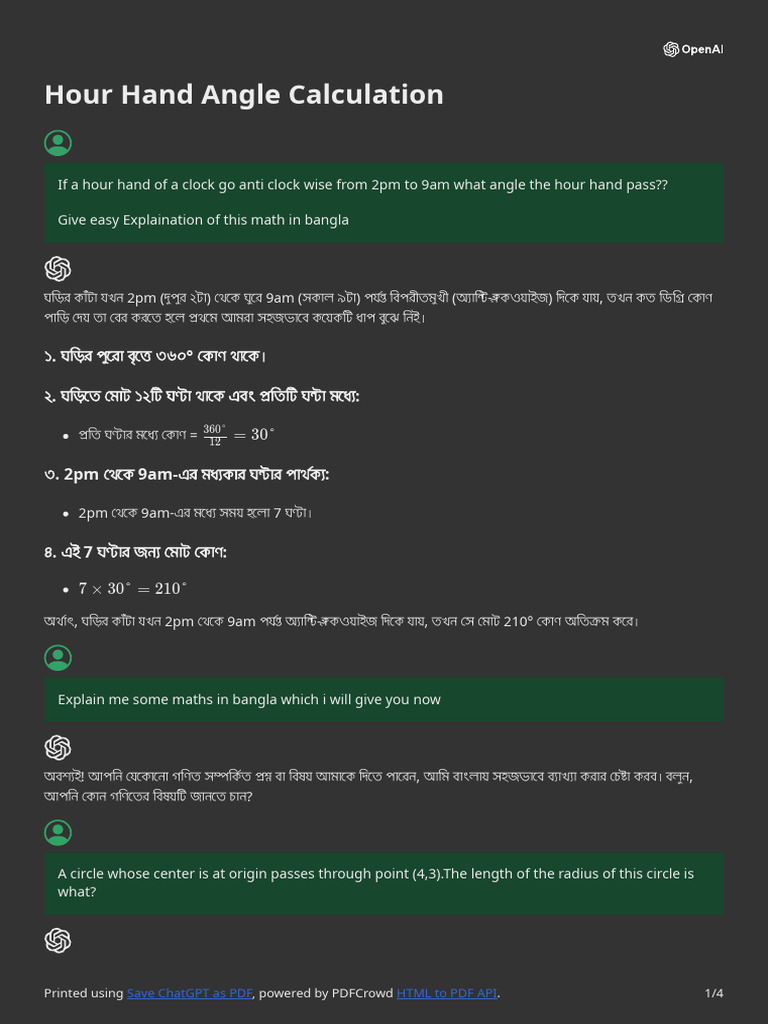Click the ChatGPT logo below the circle question
This screenshot has height=1024, width=768.
tap(58, 940)
